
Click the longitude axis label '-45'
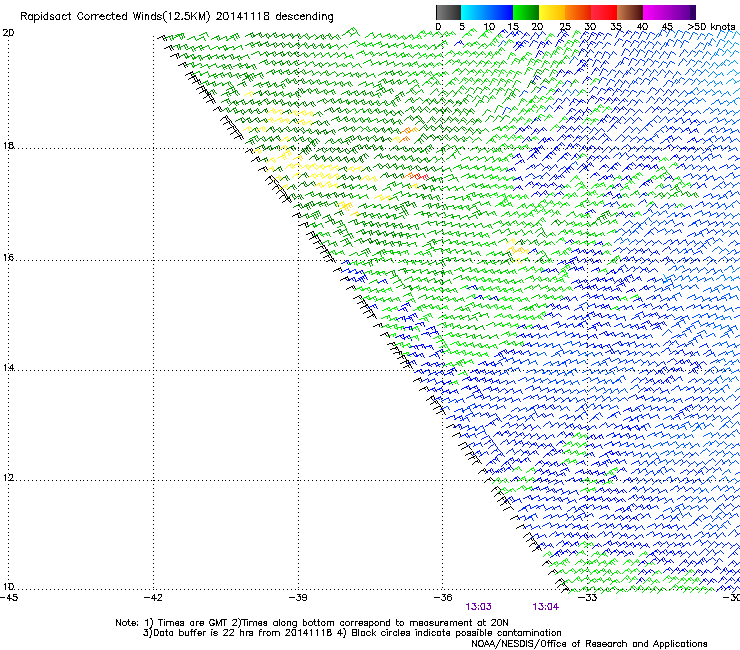(9, 598)
